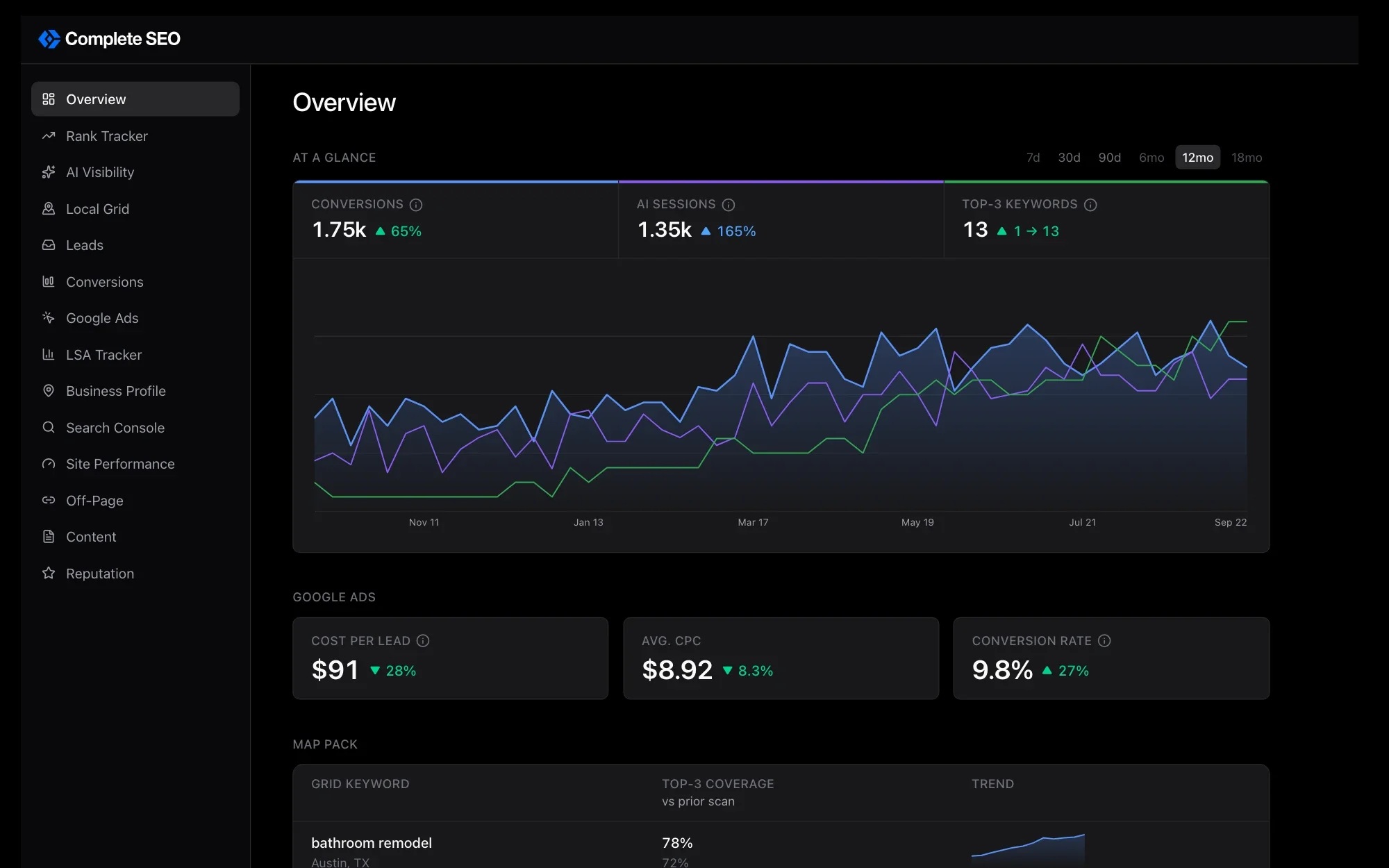Click the Off-Page link icon
Screen dimensions: 1389x868
click(49, 501)
